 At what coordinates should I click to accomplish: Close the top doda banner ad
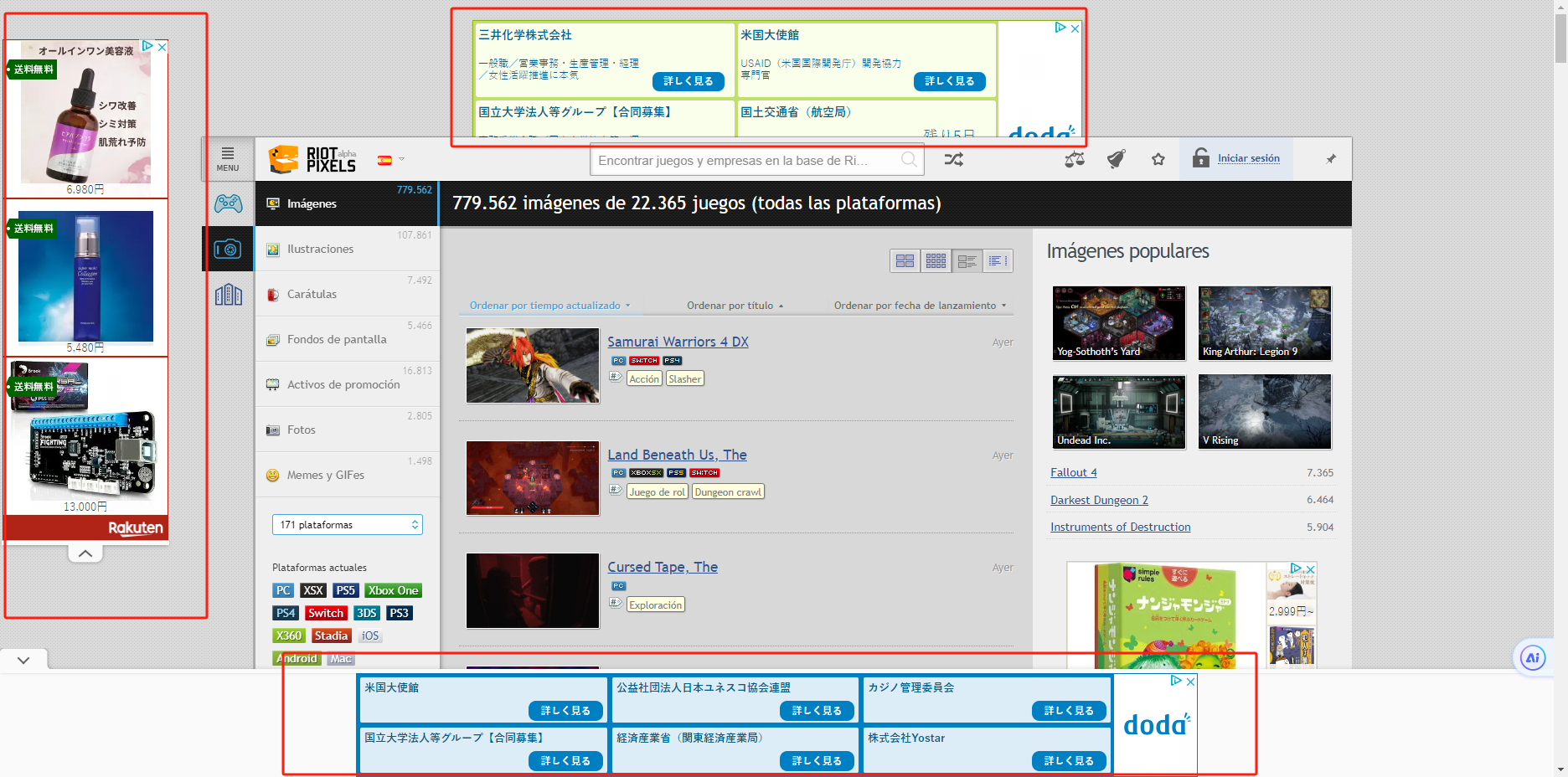(1075, 28)
